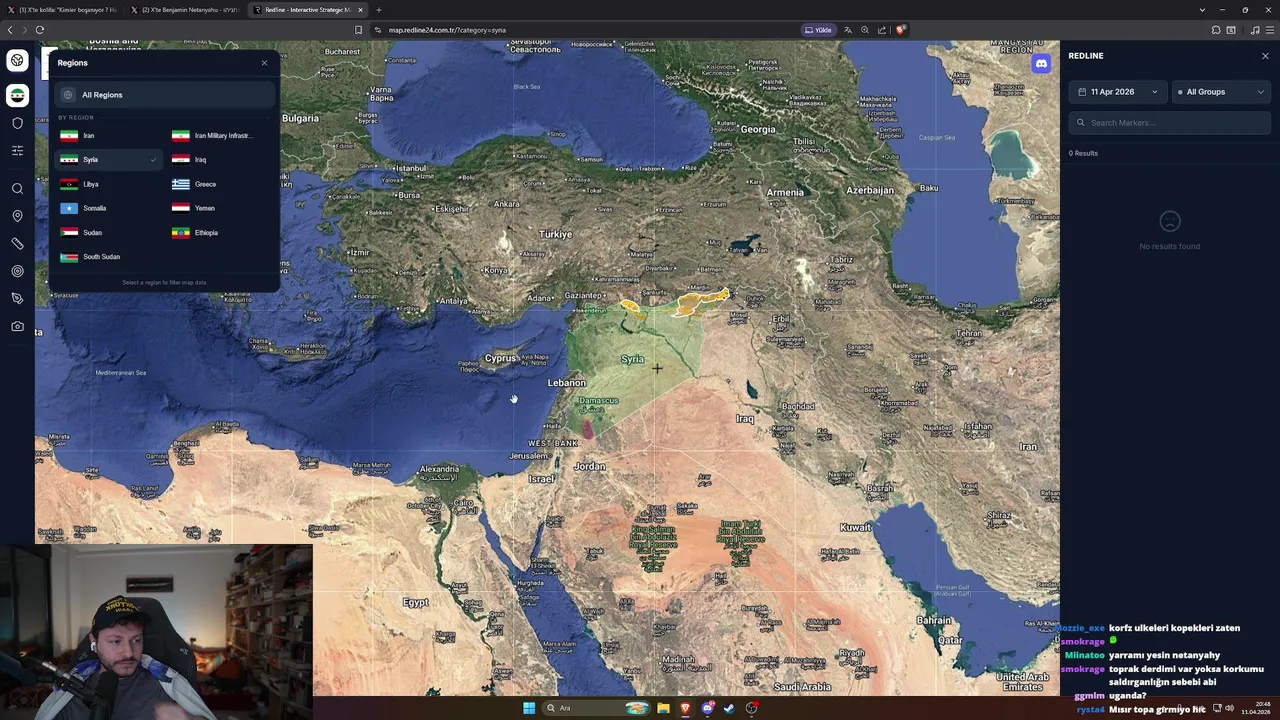Click the bookmark icon in address bar

pyautogui.click(x=358, y=30)
